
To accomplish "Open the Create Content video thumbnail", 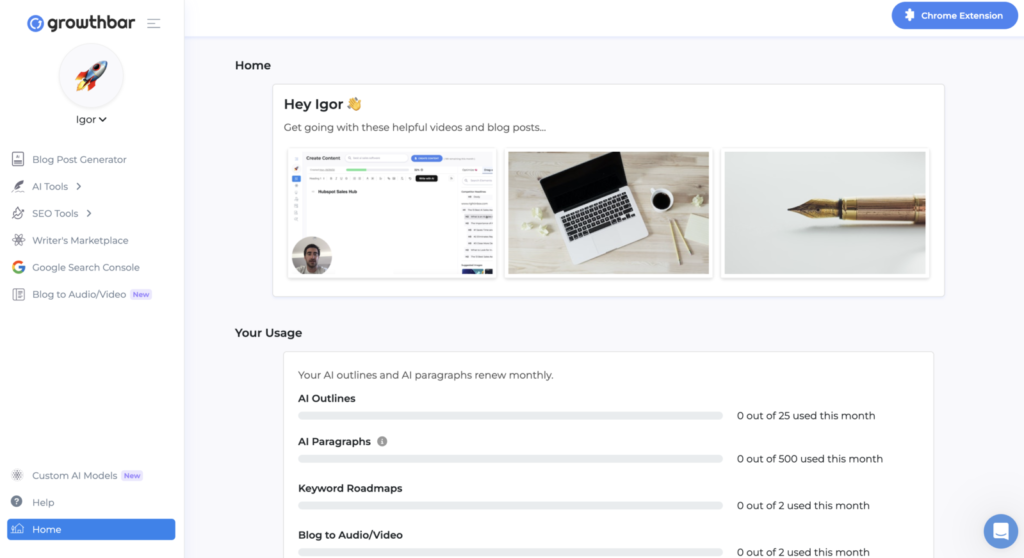I will tap(392, 214).
